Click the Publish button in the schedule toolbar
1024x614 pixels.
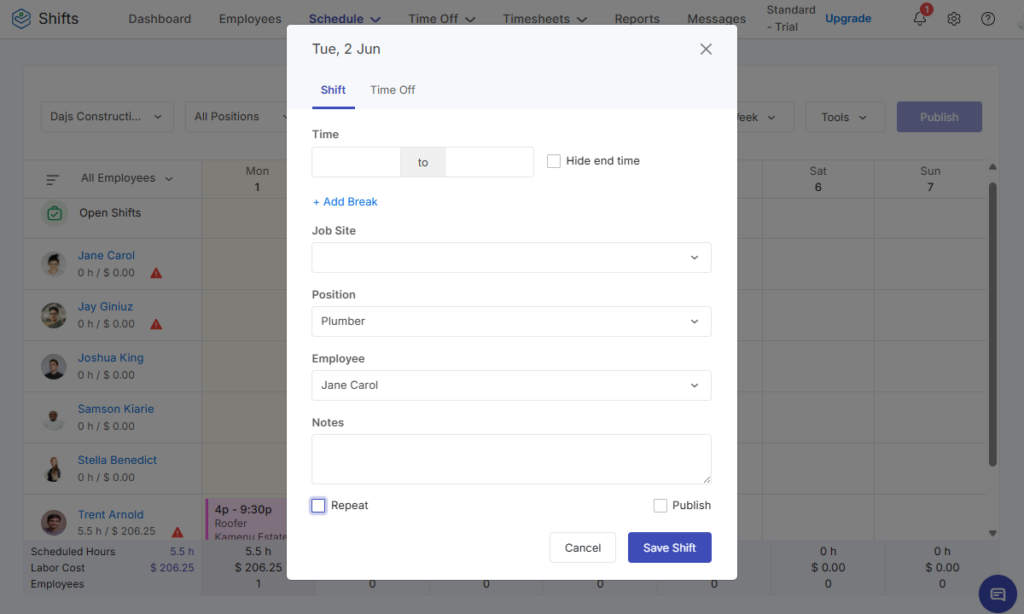939,117
